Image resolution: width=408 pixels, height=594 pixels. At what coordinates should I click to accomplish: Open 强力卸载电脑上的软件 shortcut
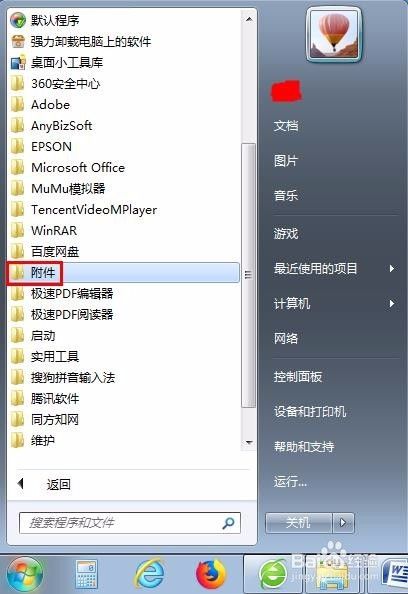(x=18, y=41)
